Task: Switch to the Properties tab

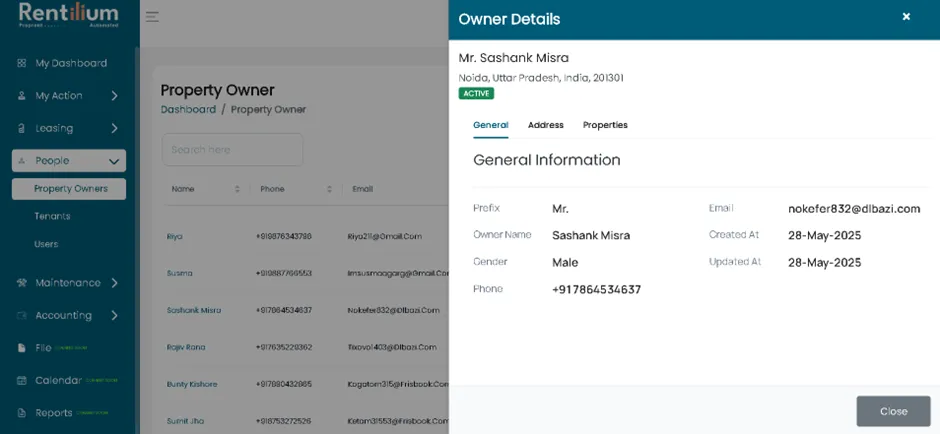Action: click(605, 125)
